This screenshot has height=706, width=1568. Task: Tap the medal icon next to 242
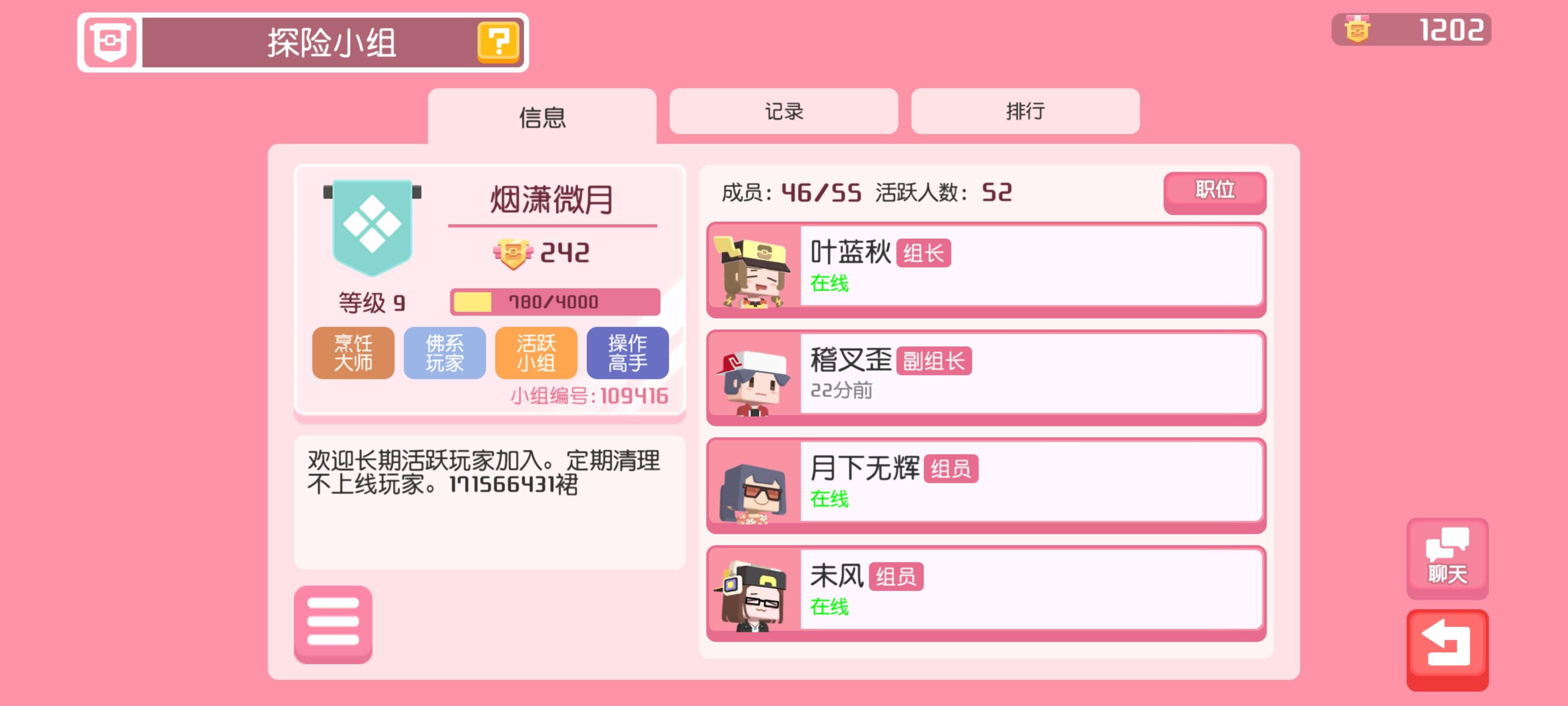(x=513, y=253)
